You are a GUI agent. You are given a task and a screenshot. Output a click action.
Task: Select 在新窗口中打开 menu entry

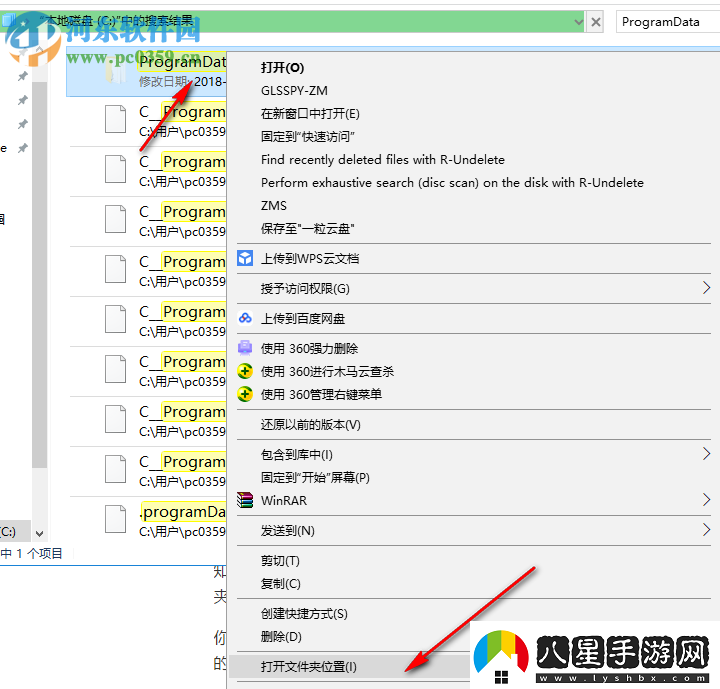tap(310, 114)
